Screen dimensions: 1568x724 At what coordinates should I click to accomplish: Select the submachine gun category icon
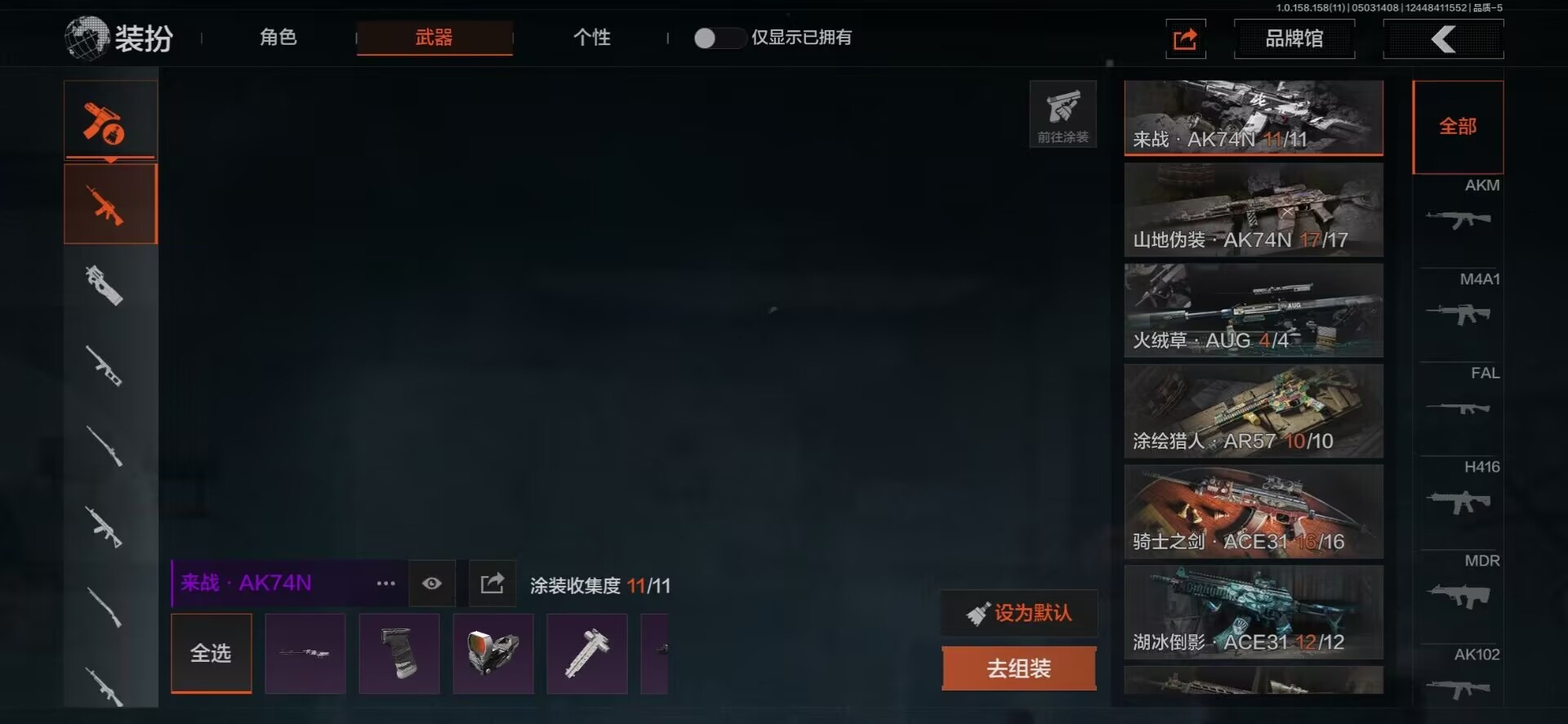[105, 284]
